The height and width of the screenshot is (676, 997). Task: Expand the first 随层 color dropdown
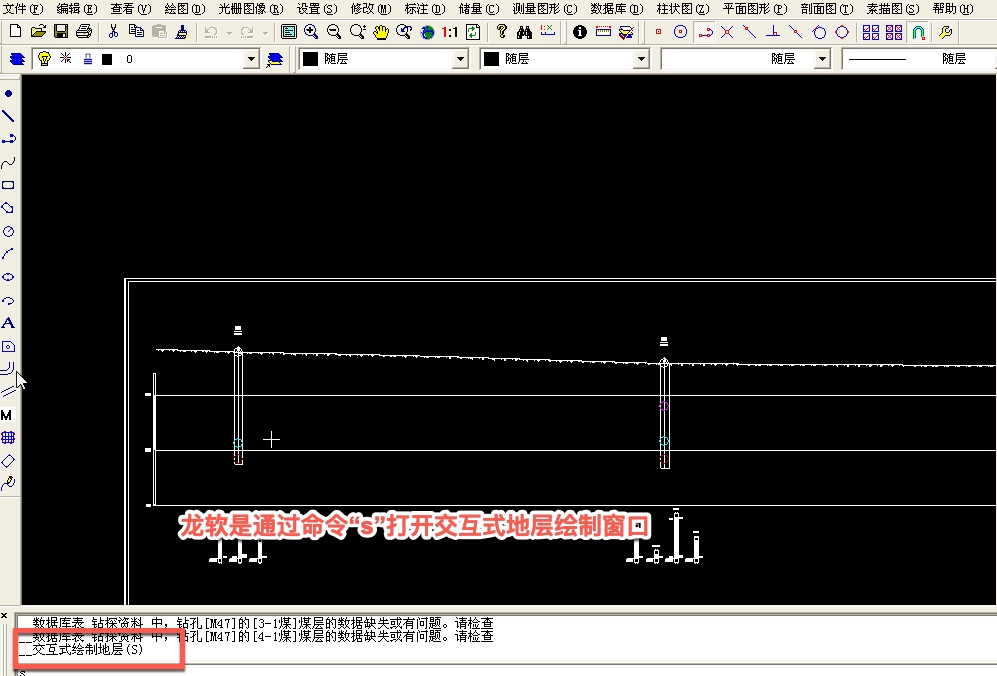pyautogui.click(x=460, y=59)
